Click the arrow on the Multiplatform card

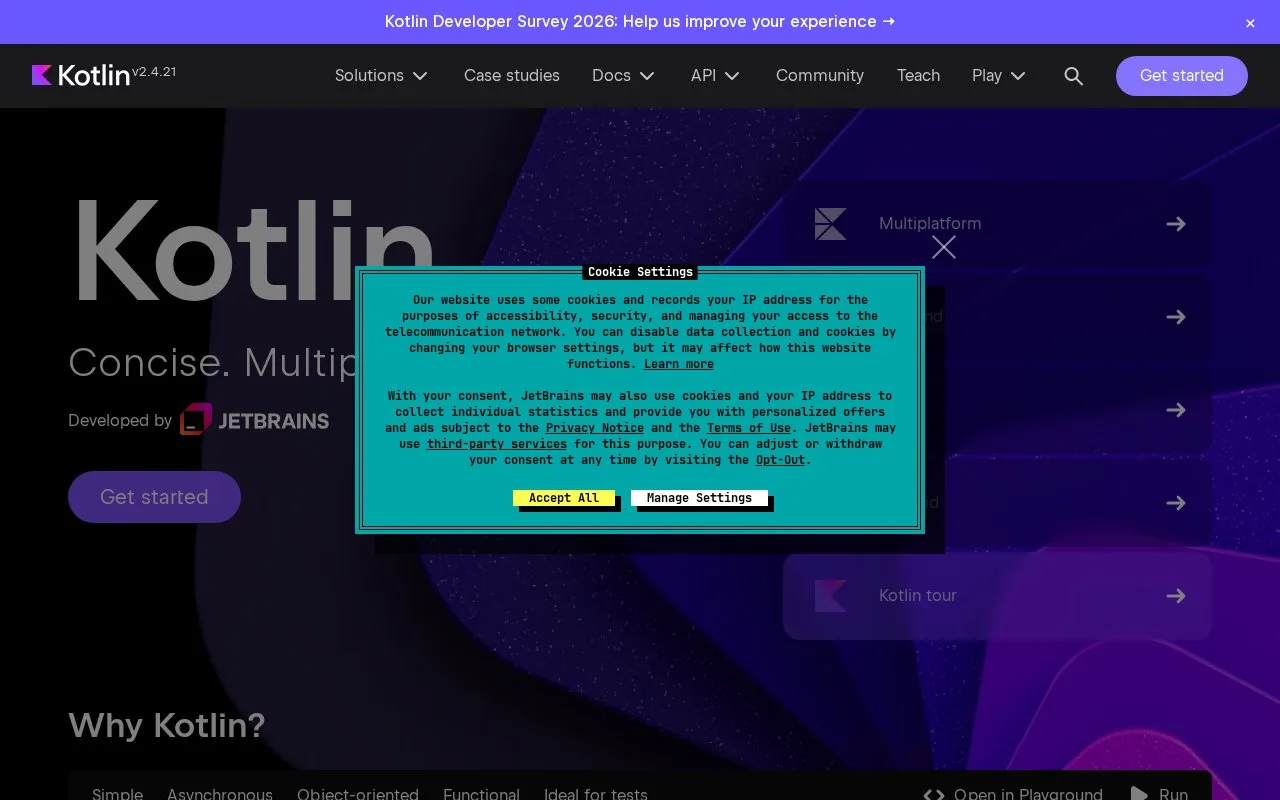[1176, 224]
